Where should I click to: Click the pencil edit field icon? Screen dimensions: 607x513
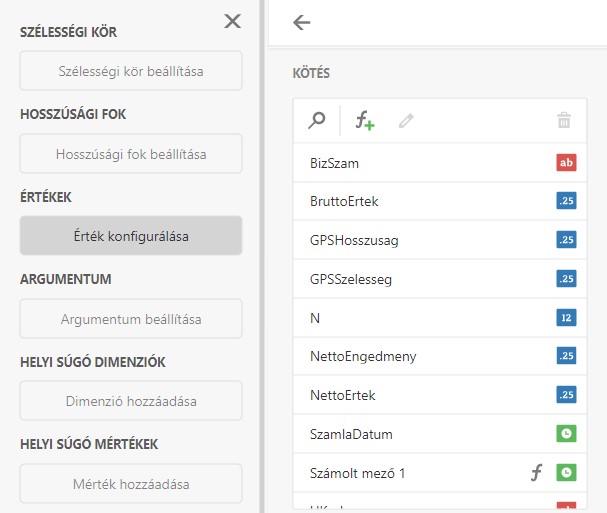[406, 121]
